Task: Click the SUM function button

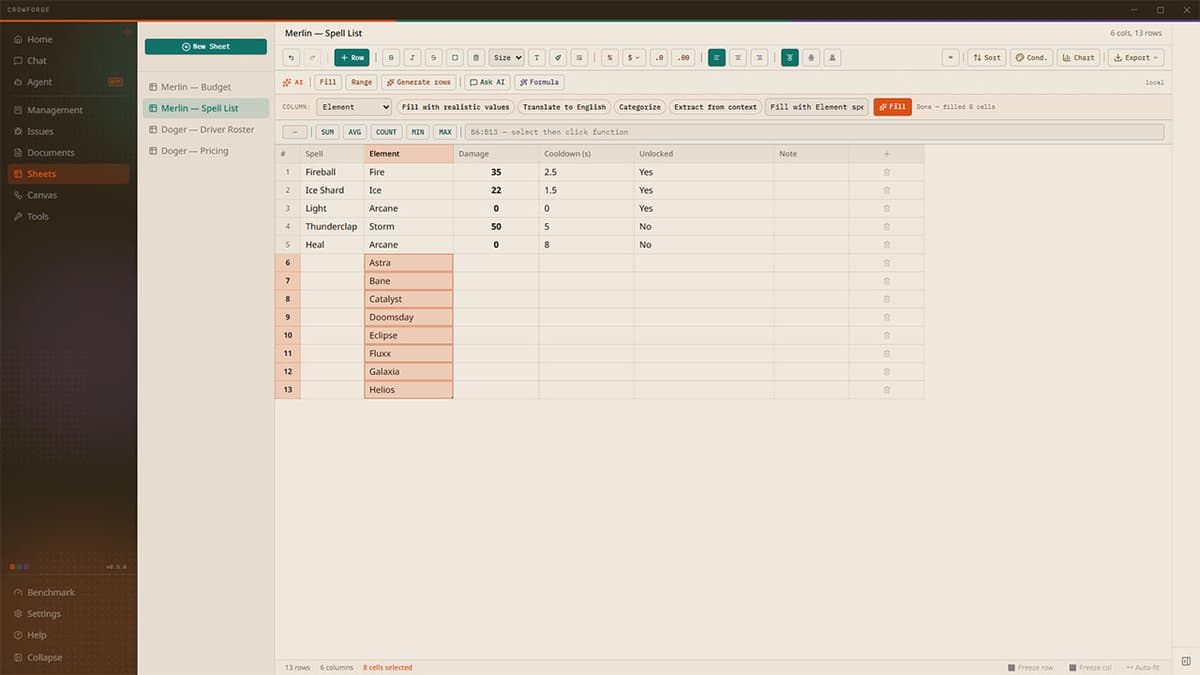Action: 327,132
